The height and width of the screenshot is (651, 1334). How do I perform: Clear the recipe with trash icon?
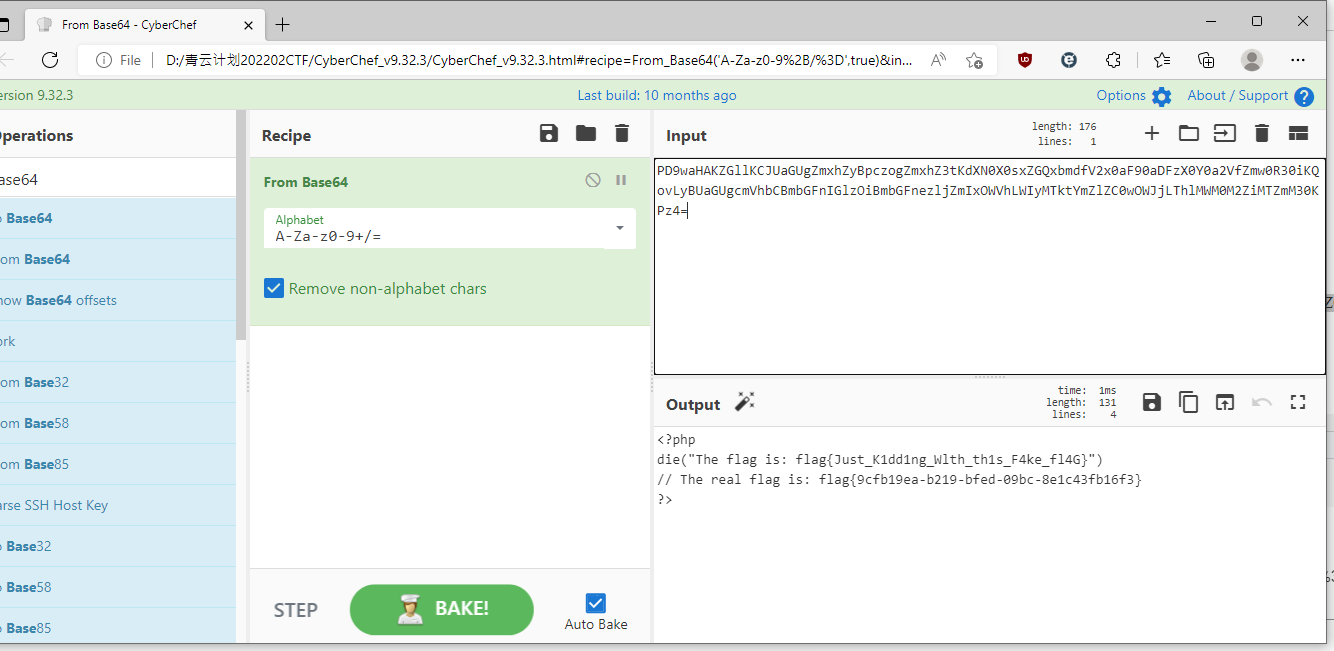(x=622, y=134)
